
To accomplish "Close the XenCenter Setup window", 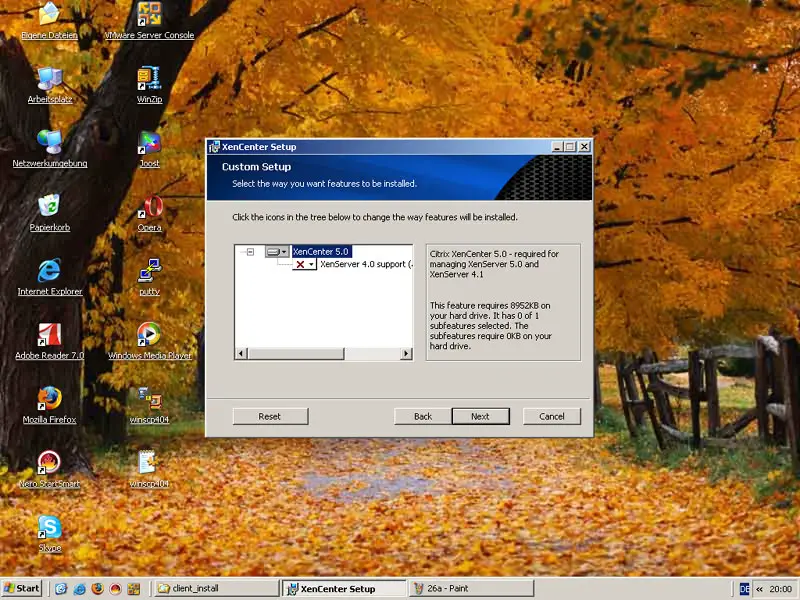I will coord(585,147).
